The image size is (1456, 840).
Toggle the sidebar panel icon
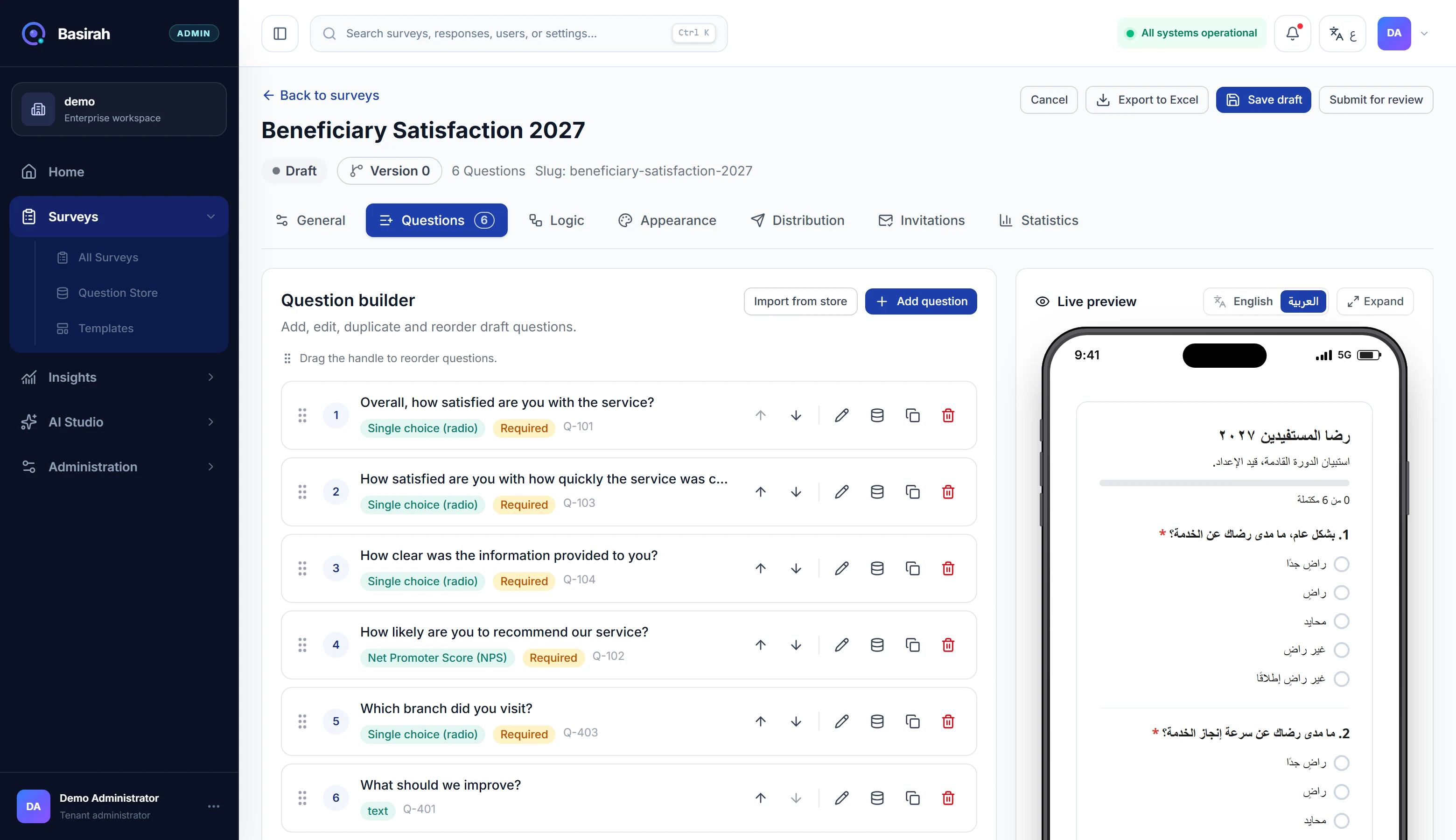point(280,34)
